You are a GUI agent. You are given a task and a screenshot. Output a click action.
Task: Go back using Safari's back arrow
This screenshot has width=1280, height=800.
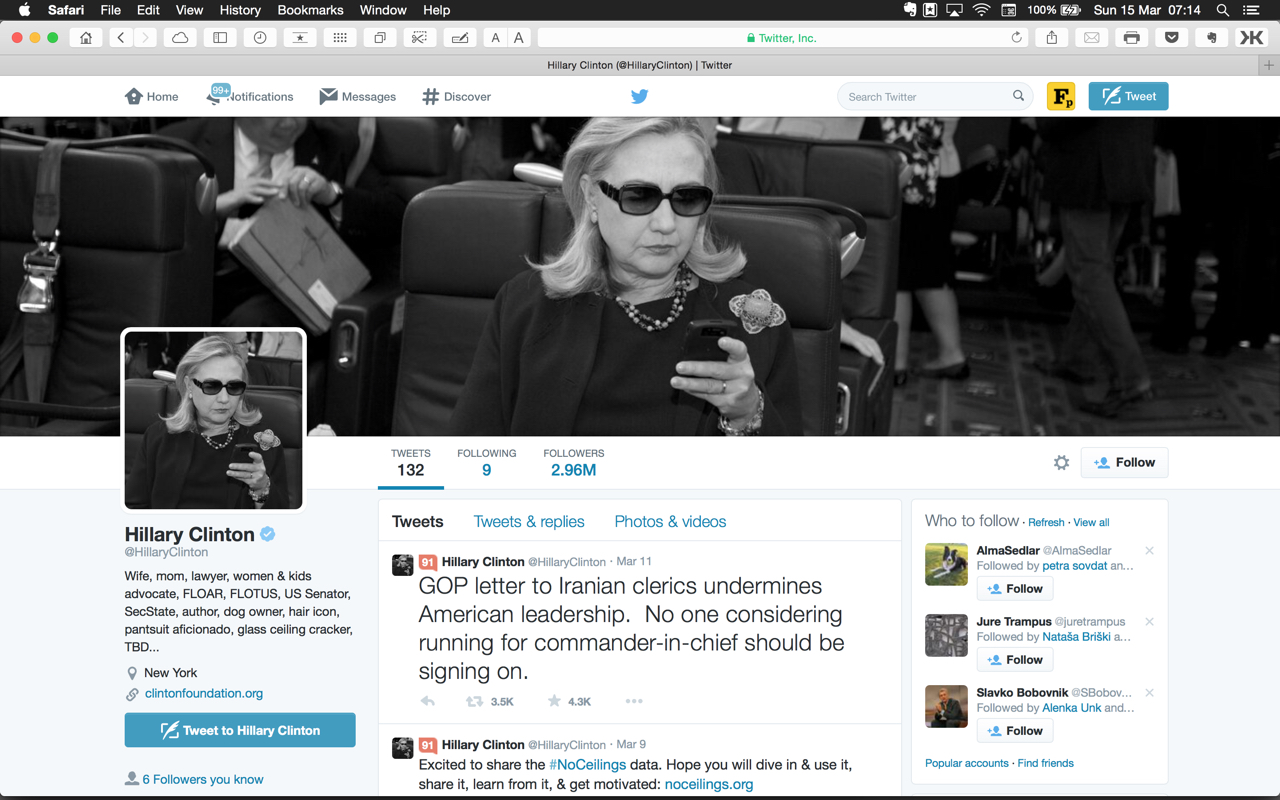(120, 38)
